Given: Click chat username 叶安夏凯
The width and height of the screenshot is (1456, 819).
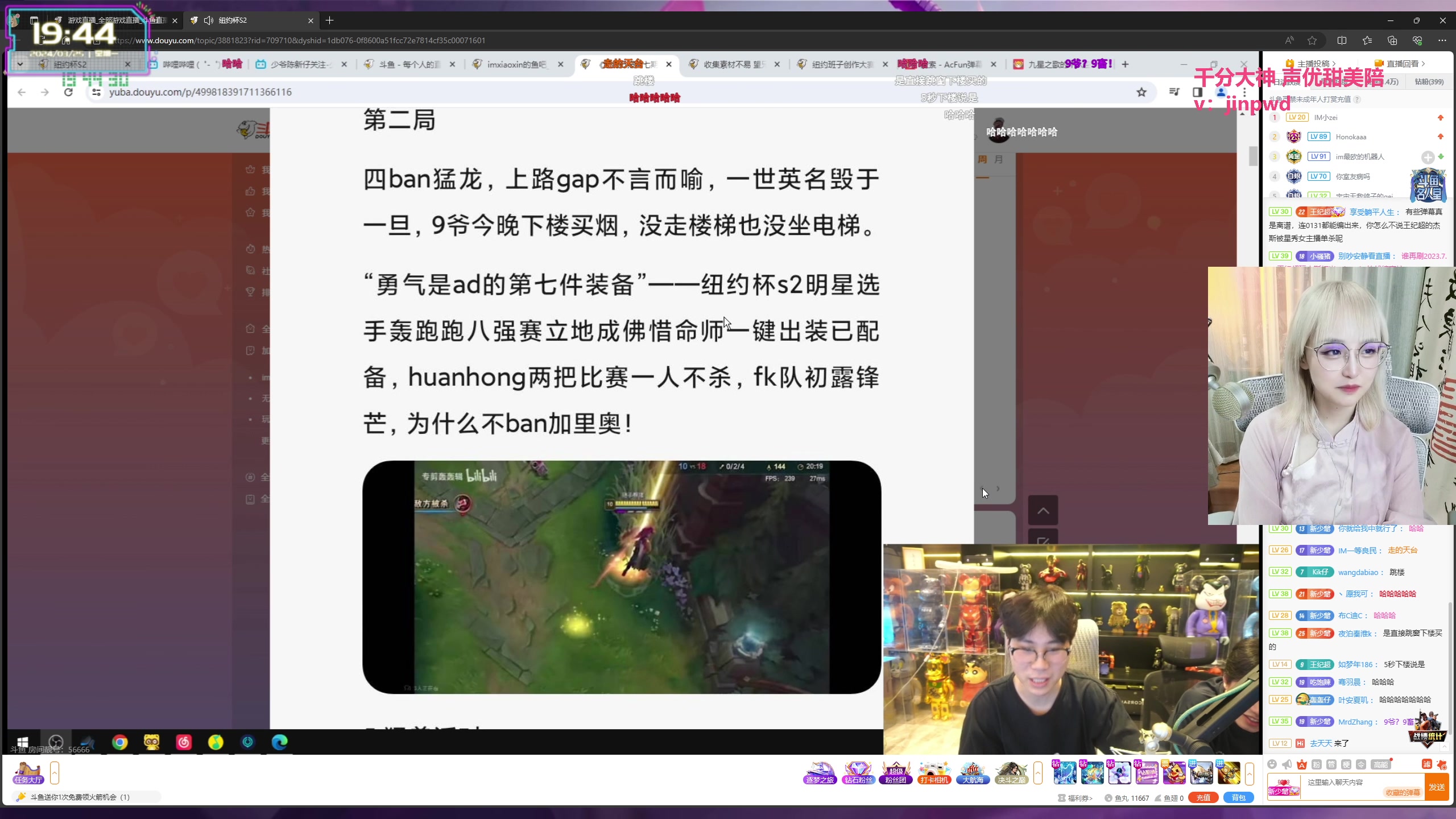Looking at the screenshot, I should pyautogui.click(x=1353, y=700).
